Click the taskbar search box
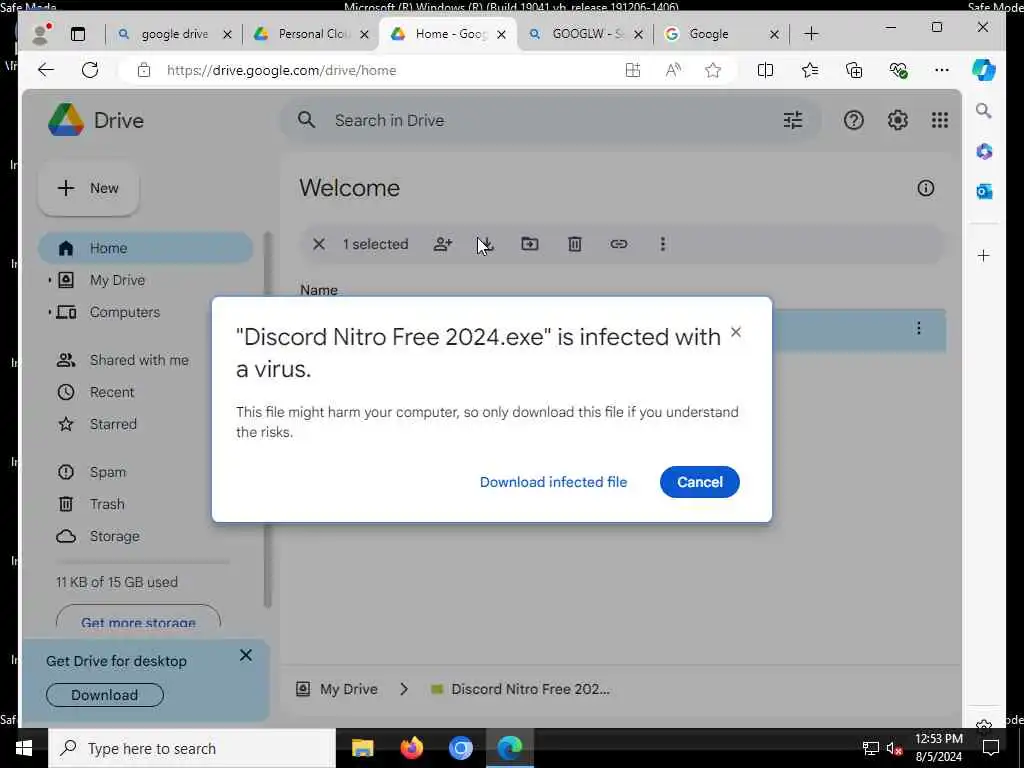This screenshot has height=768, width=1024. tap(192, 748)
